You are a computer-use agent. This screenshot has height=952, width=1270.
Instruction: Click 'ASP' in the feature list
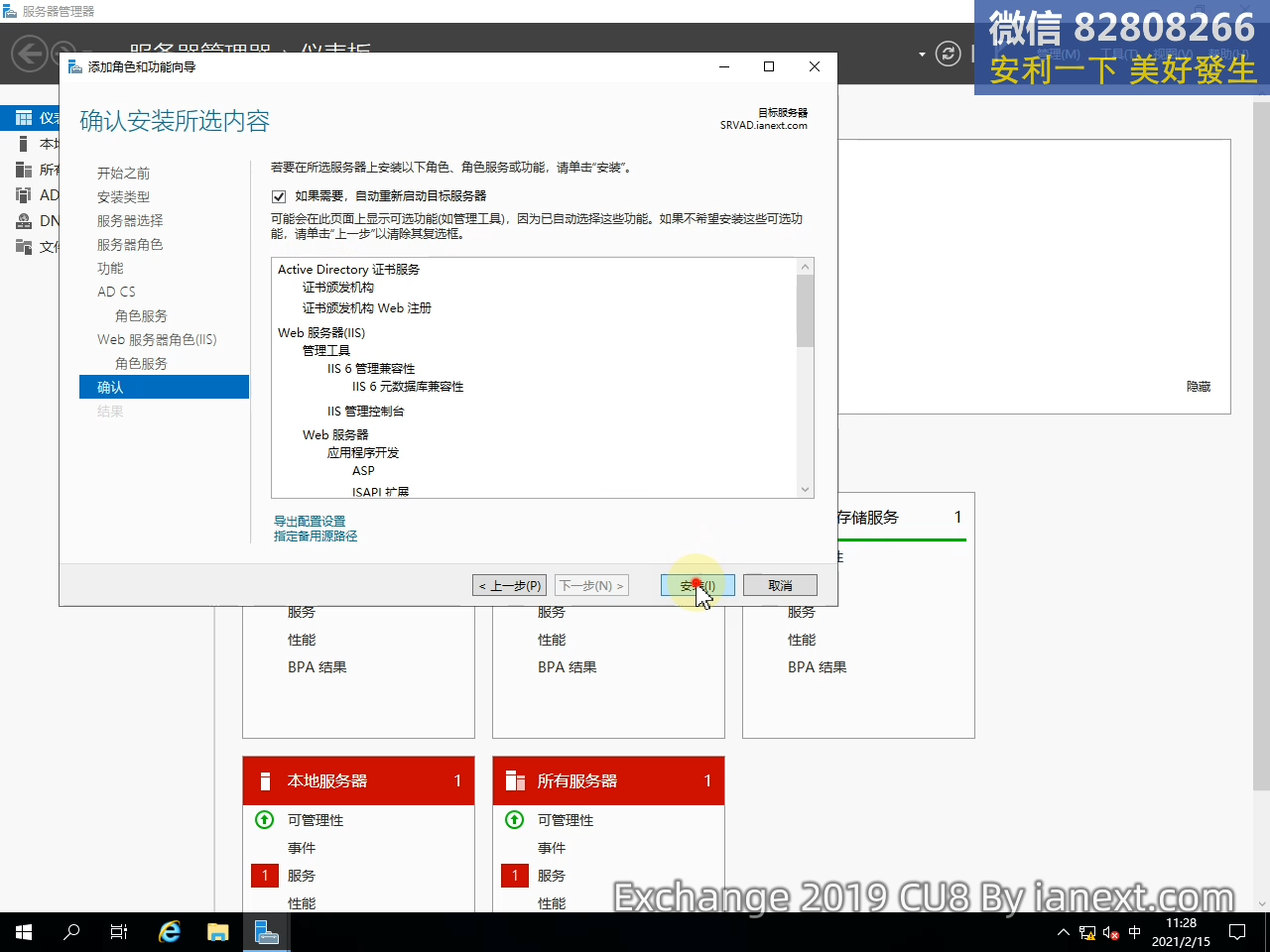[363, 471]
